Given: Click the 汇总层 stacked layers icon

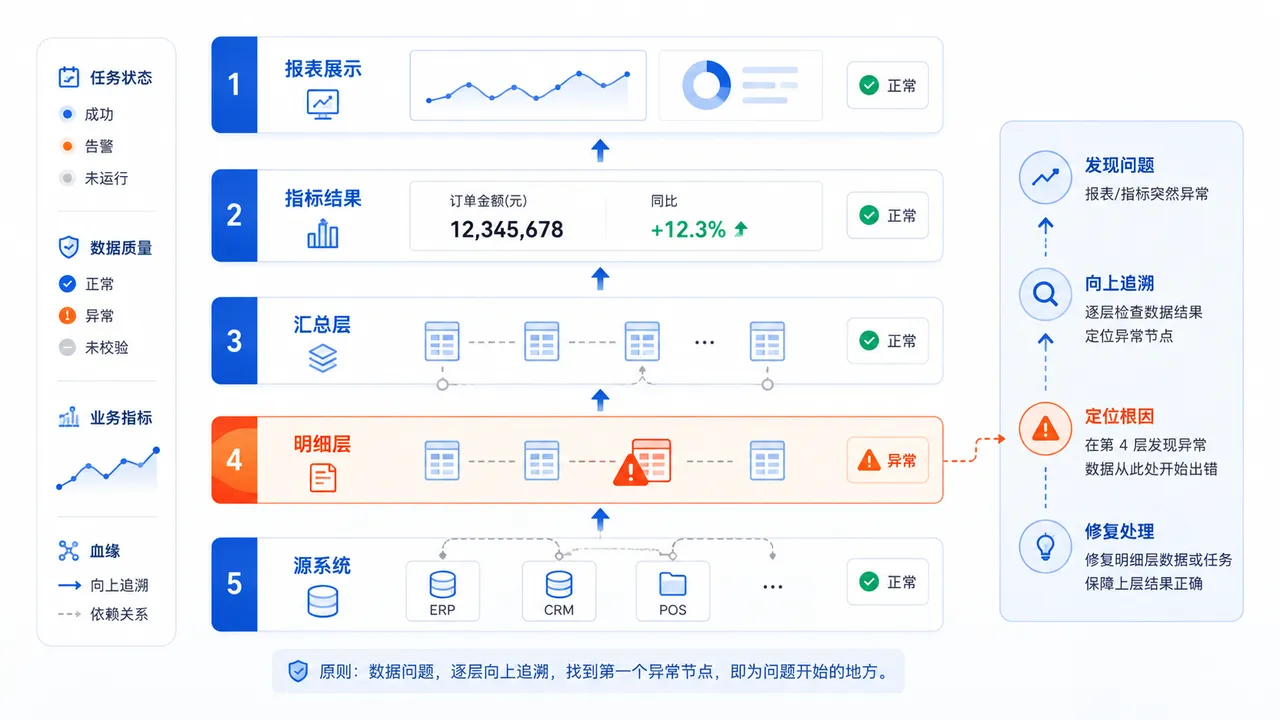Looking at the screenshot, I should 323,359.
